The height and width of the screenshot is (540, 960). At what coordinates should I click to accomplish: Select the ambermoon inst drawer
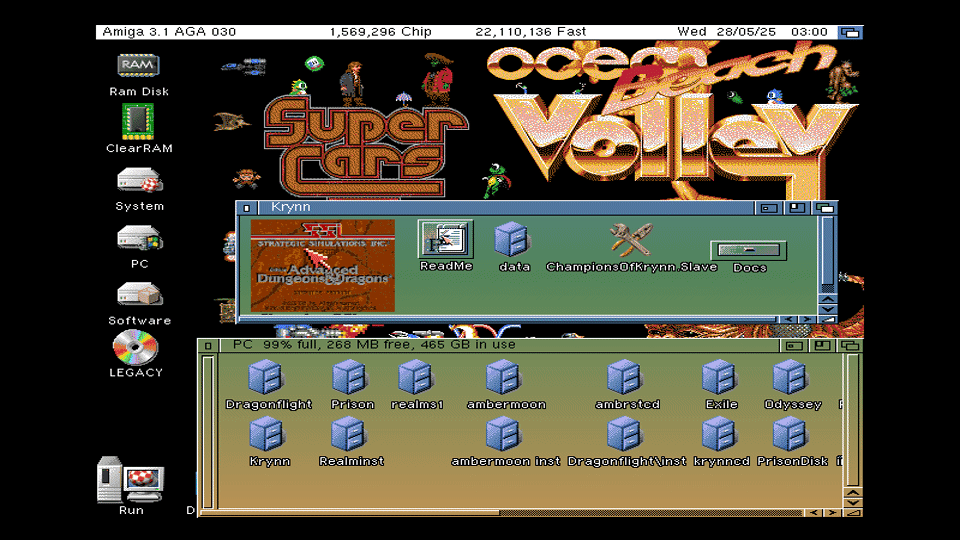pos(503,433)
